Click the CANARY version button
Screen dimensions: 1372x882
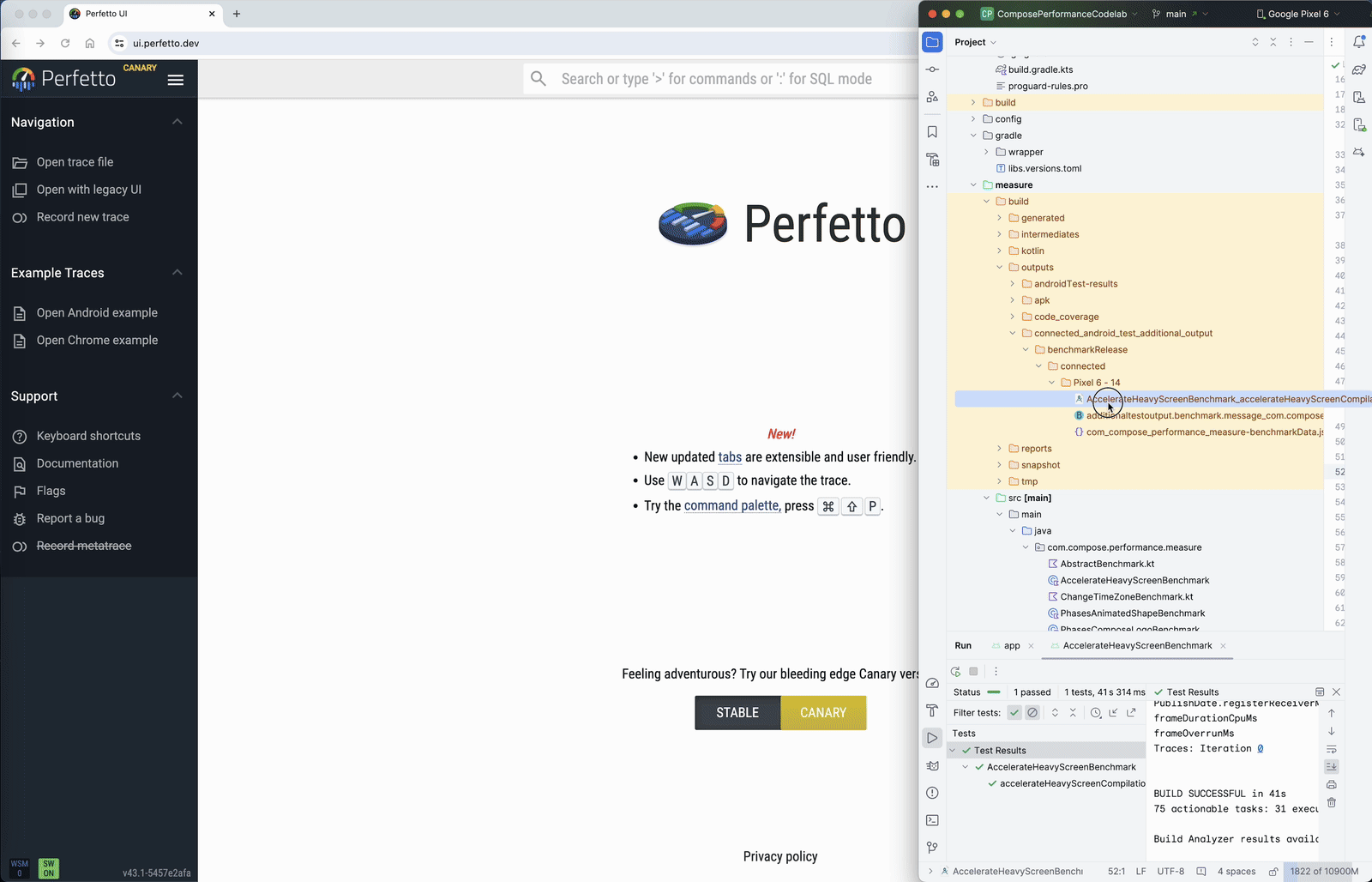point(823,713)
